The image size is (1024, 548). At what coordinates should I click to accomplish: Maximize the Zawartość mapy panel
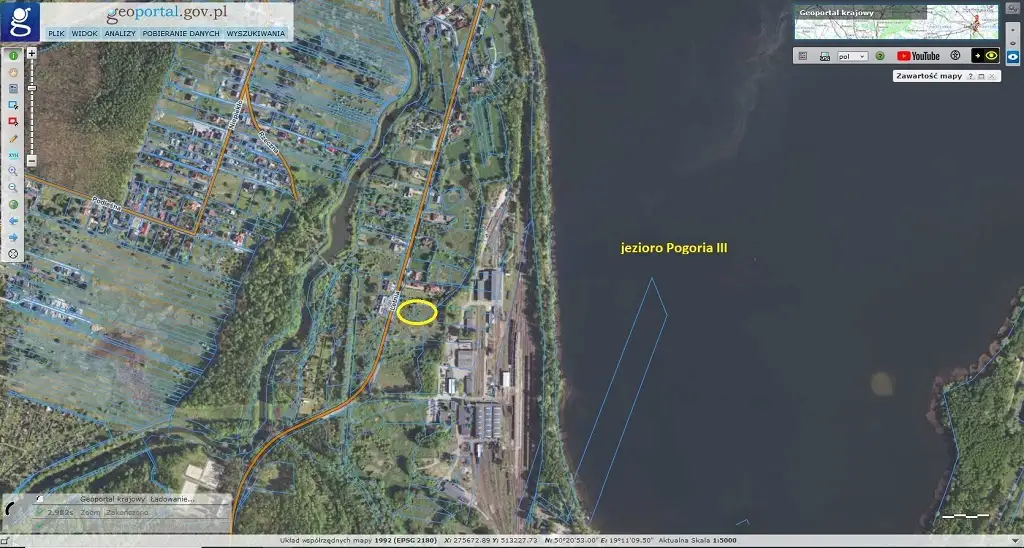click(981, 76)
